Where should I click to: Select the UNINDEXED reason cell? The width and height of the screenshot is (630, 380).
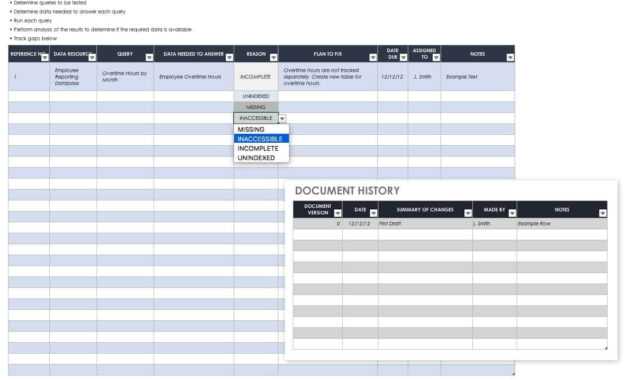(x=256, y=96)
